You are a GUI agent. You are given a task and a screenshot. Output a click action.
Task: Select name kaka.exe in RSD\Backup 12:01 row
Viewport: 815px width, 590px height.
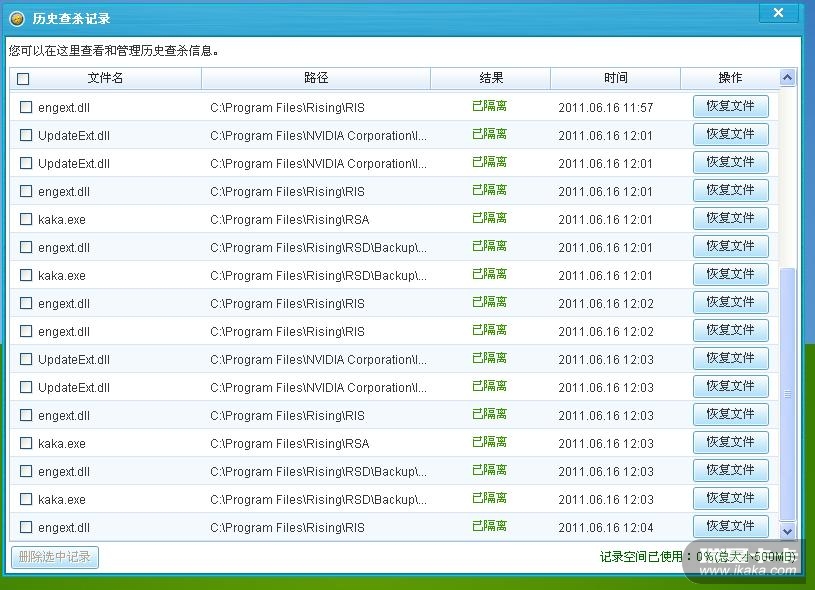62,276
